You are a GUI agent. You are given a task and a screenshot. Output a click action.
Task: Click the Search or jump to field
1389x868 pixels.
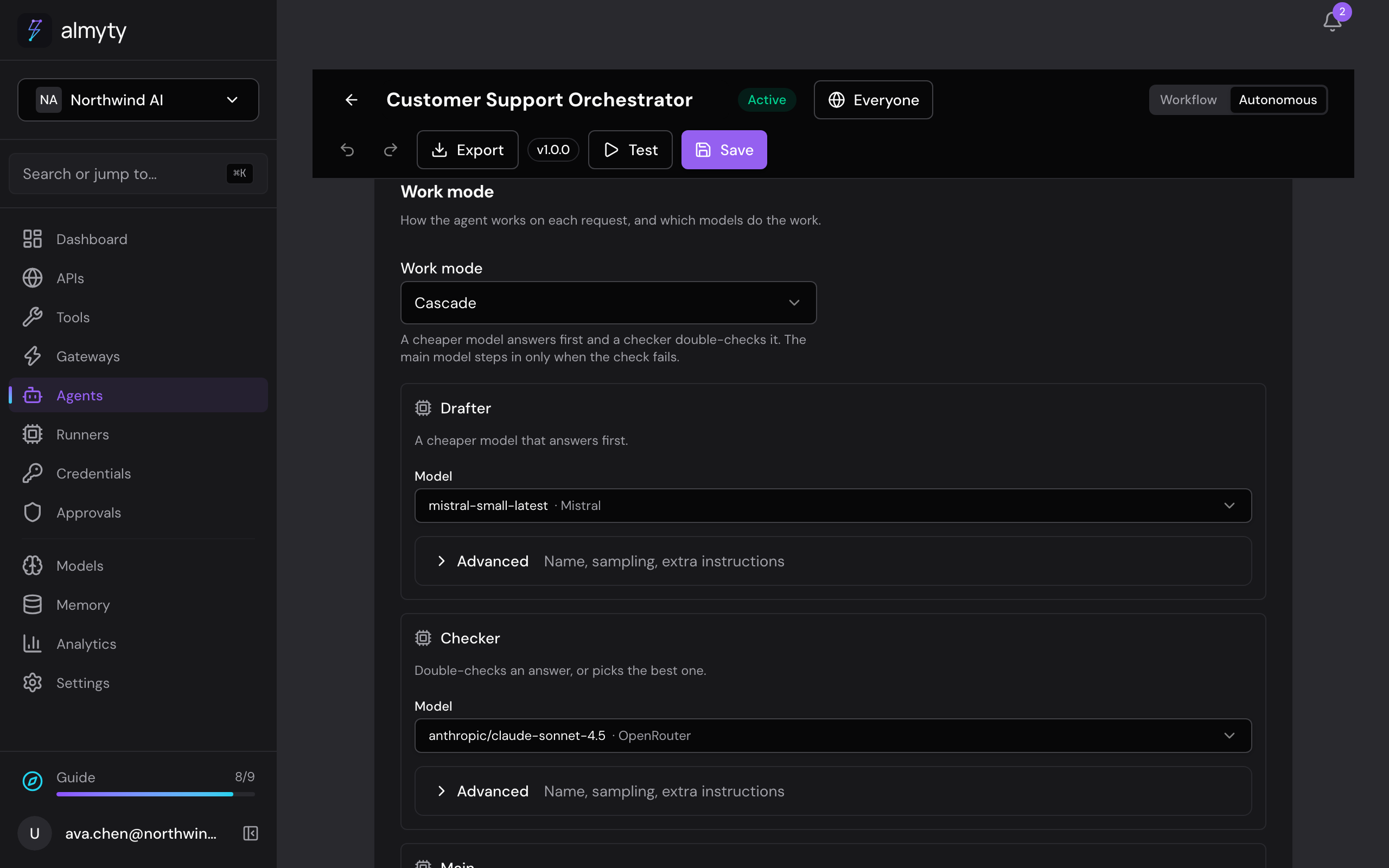click(x=138, y=174)
